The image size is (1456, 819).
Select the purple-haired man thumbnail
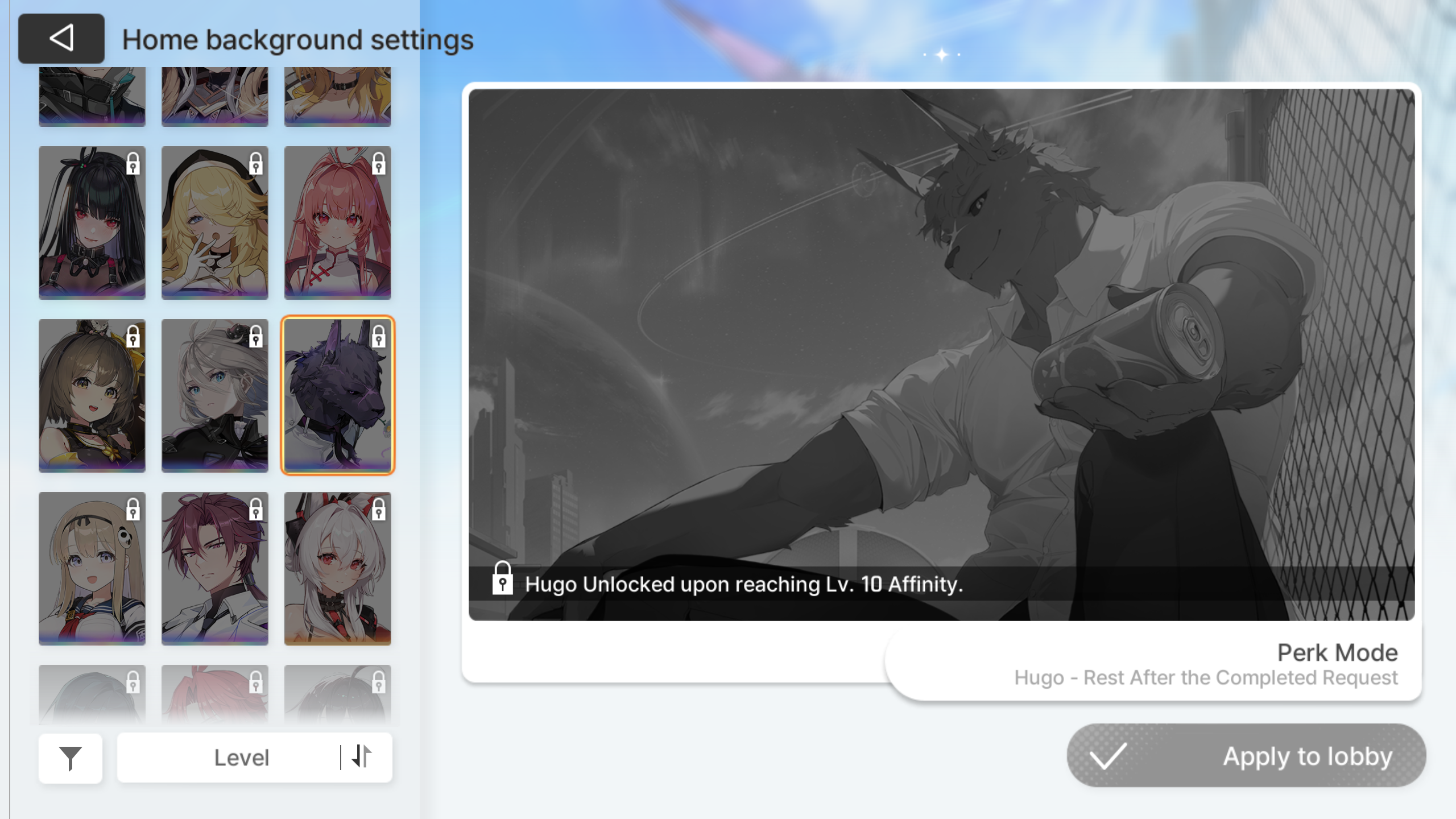(214, 569)
